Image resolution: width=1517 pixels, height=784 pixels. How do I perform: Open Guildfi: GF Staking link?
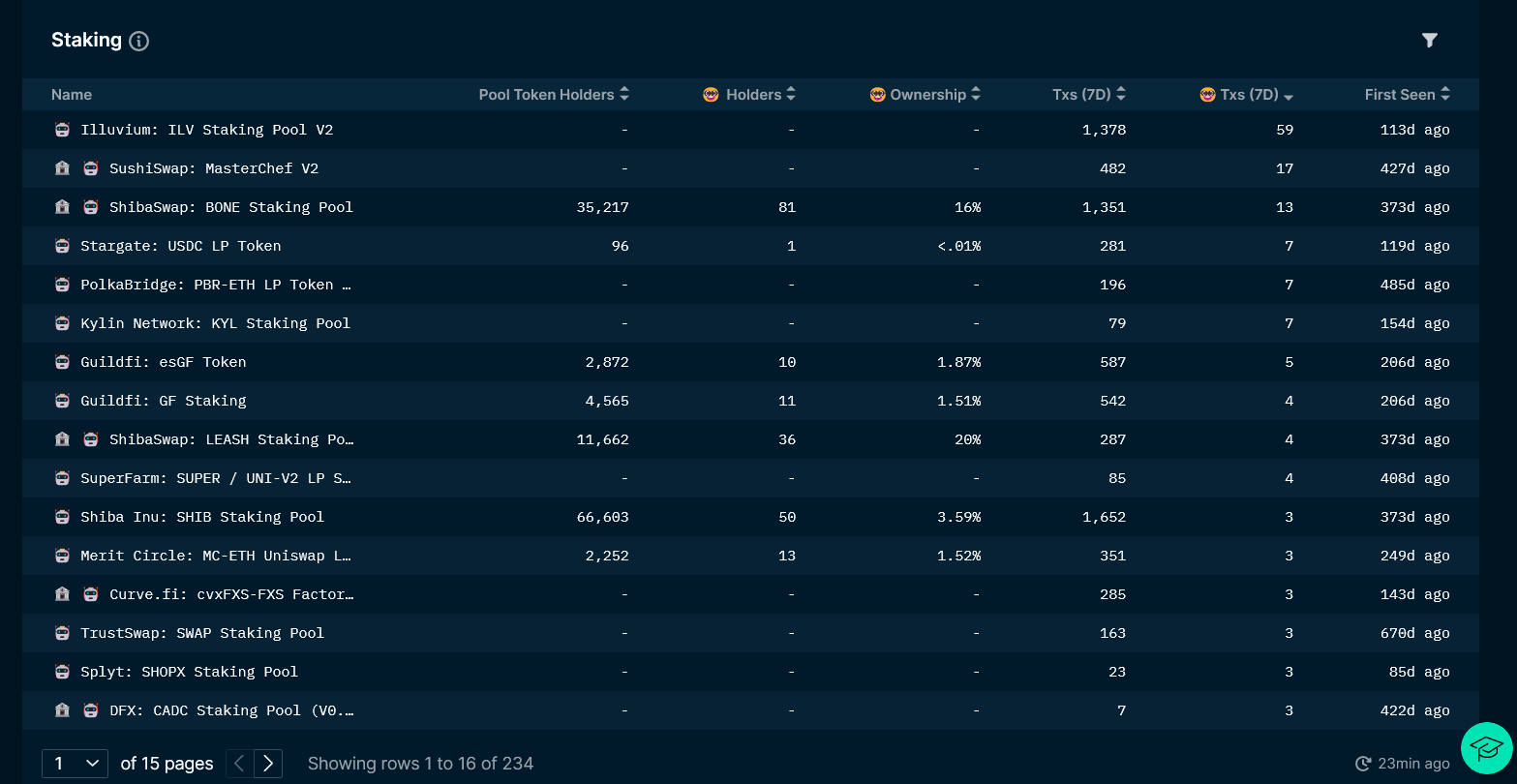tap(164, 401)
